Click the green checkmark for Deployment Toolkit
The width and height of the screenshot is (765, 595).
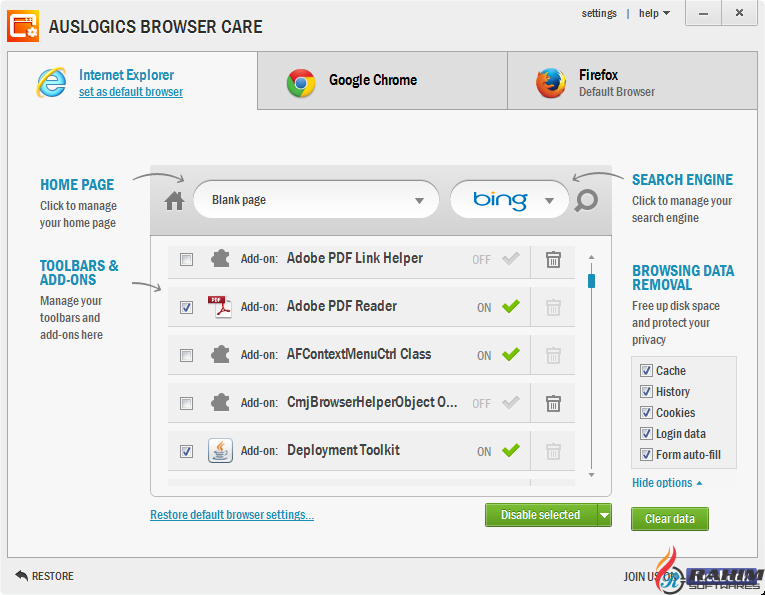[511, 450]
